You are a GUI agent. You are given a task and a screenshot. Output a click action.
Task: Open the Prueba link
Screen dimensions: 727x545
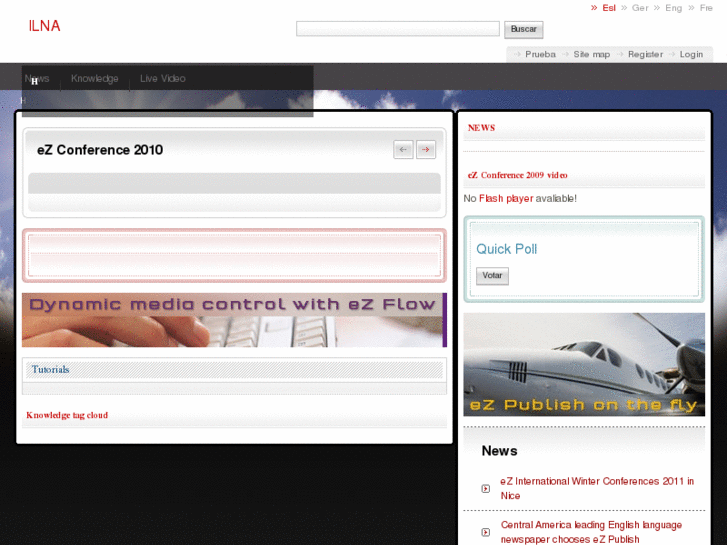[540, 54]
